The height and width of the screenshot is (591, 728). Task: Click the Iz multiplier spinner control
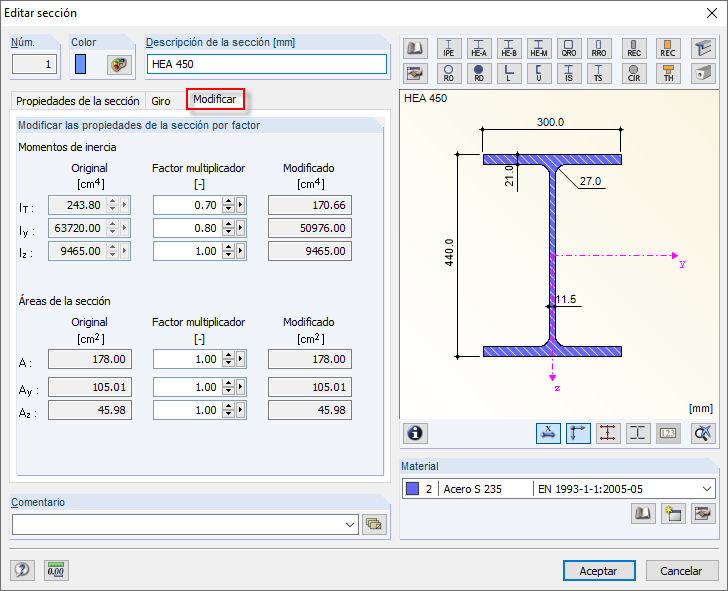coord(228,251)
